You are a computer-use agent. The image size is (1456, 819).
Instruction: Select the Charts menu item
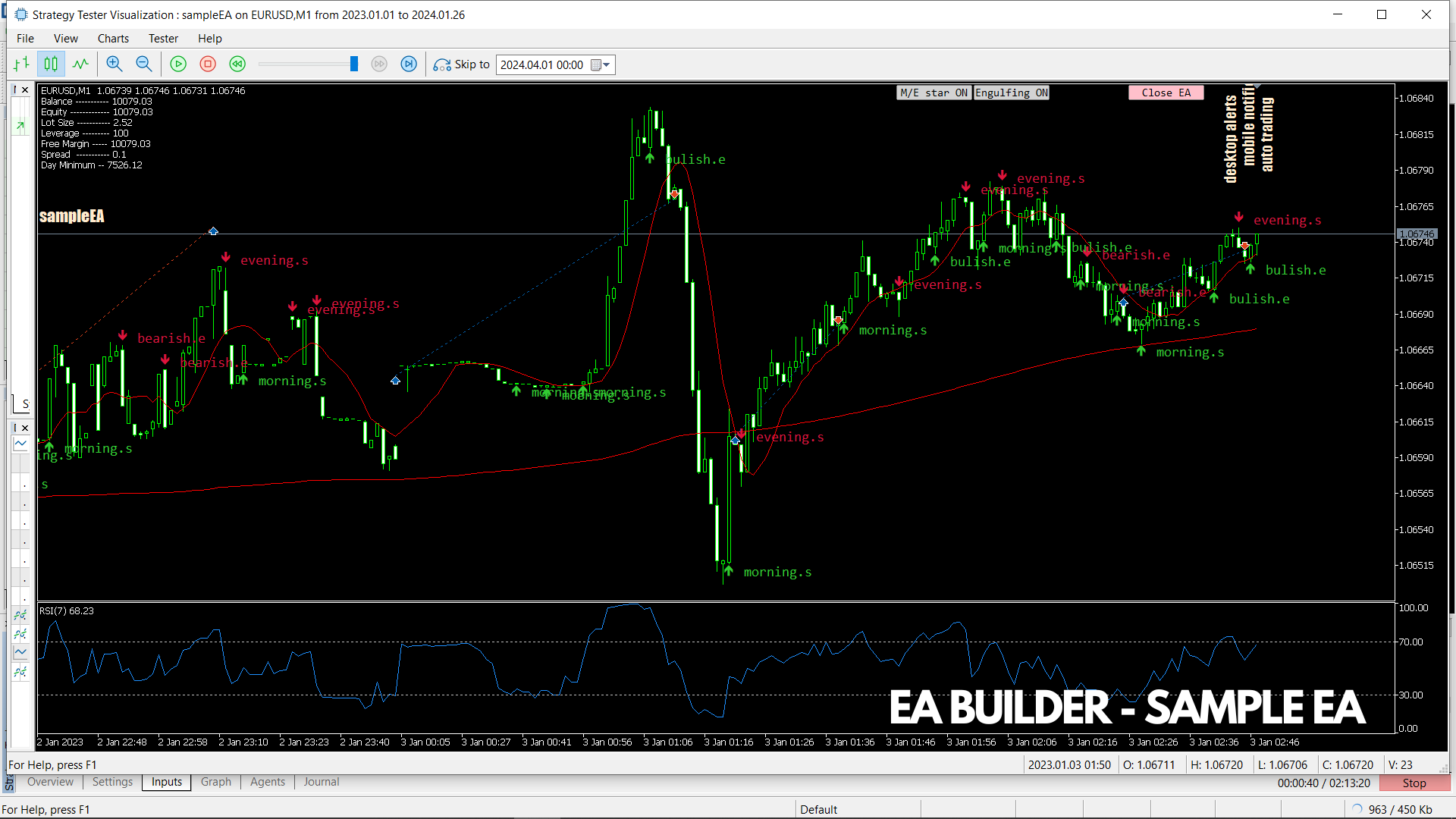[113, 38]
